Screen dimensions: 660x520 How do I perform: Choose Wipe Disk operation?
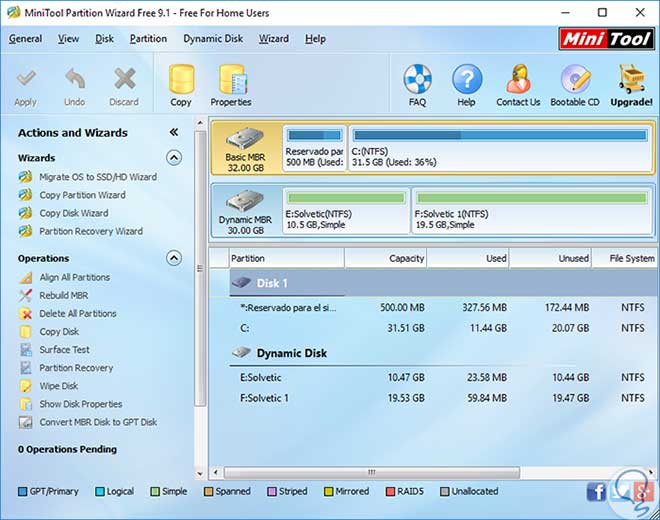[x=59, y=386]
